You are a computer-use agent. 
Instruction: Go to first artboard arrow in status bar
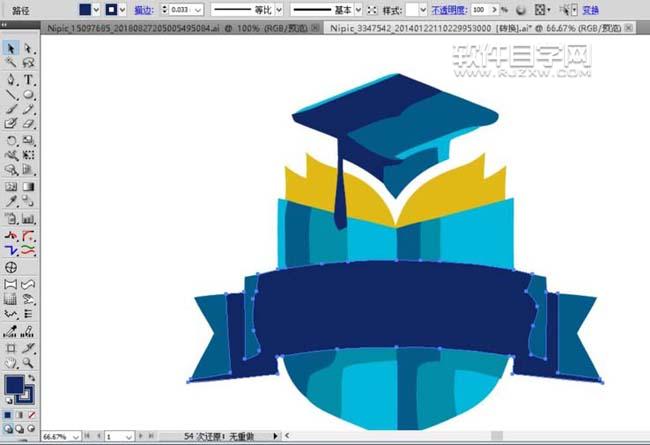87,436
